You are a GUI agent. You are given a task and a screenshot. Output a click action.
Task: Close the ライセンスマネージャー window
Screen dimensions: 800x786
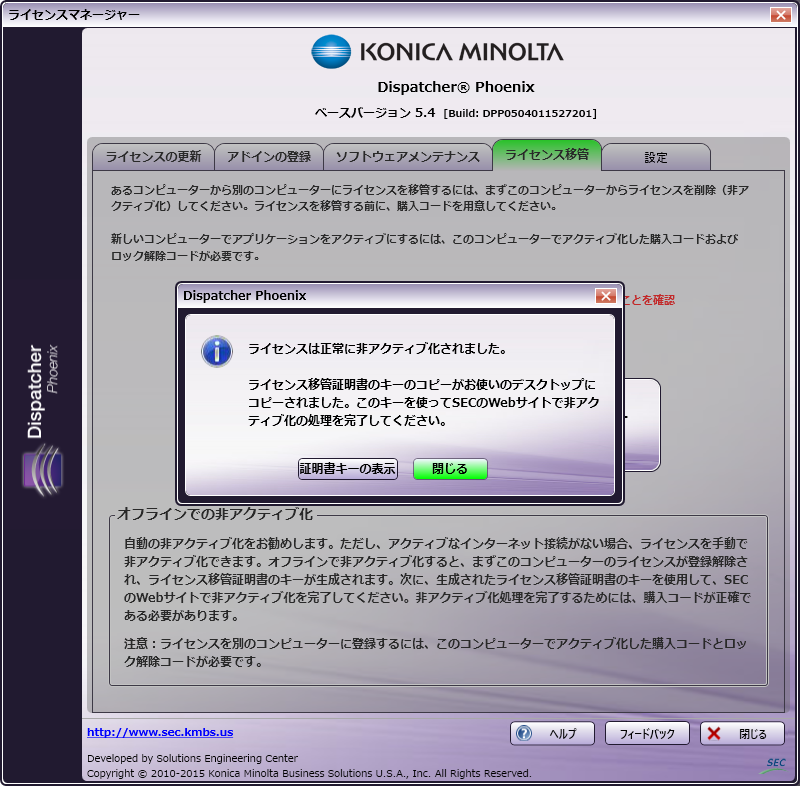pos(781,15)
